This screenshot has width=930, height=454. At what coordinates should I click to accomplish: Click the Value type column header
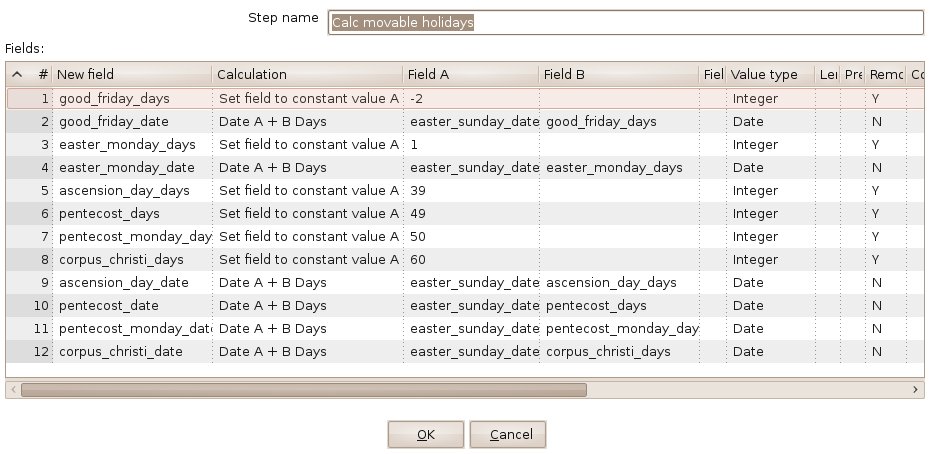(x=770, y=74)
